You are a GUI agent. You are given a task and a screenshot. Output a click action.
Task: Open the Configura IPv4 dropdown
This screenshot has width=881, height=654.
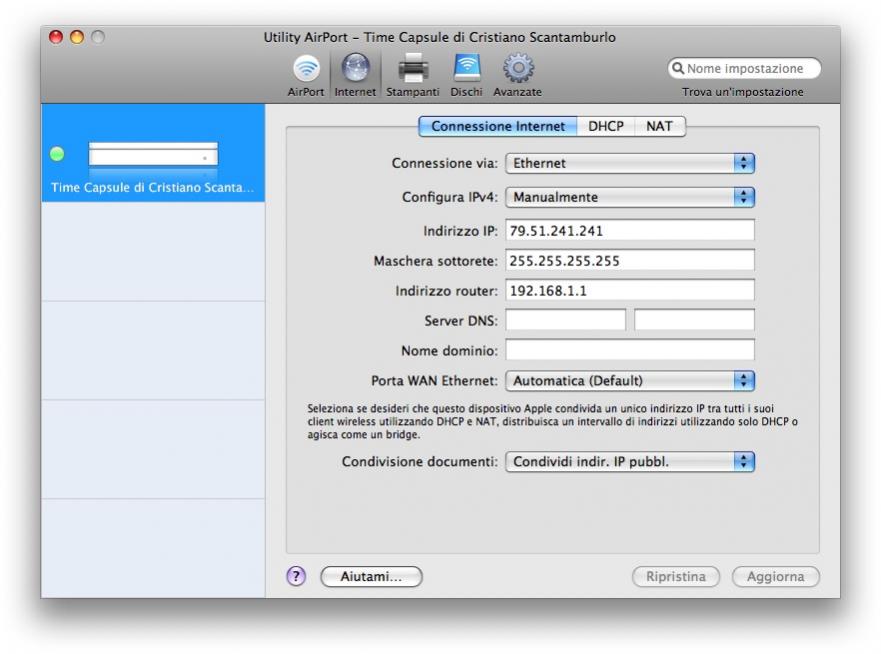(x=630, y=197)
